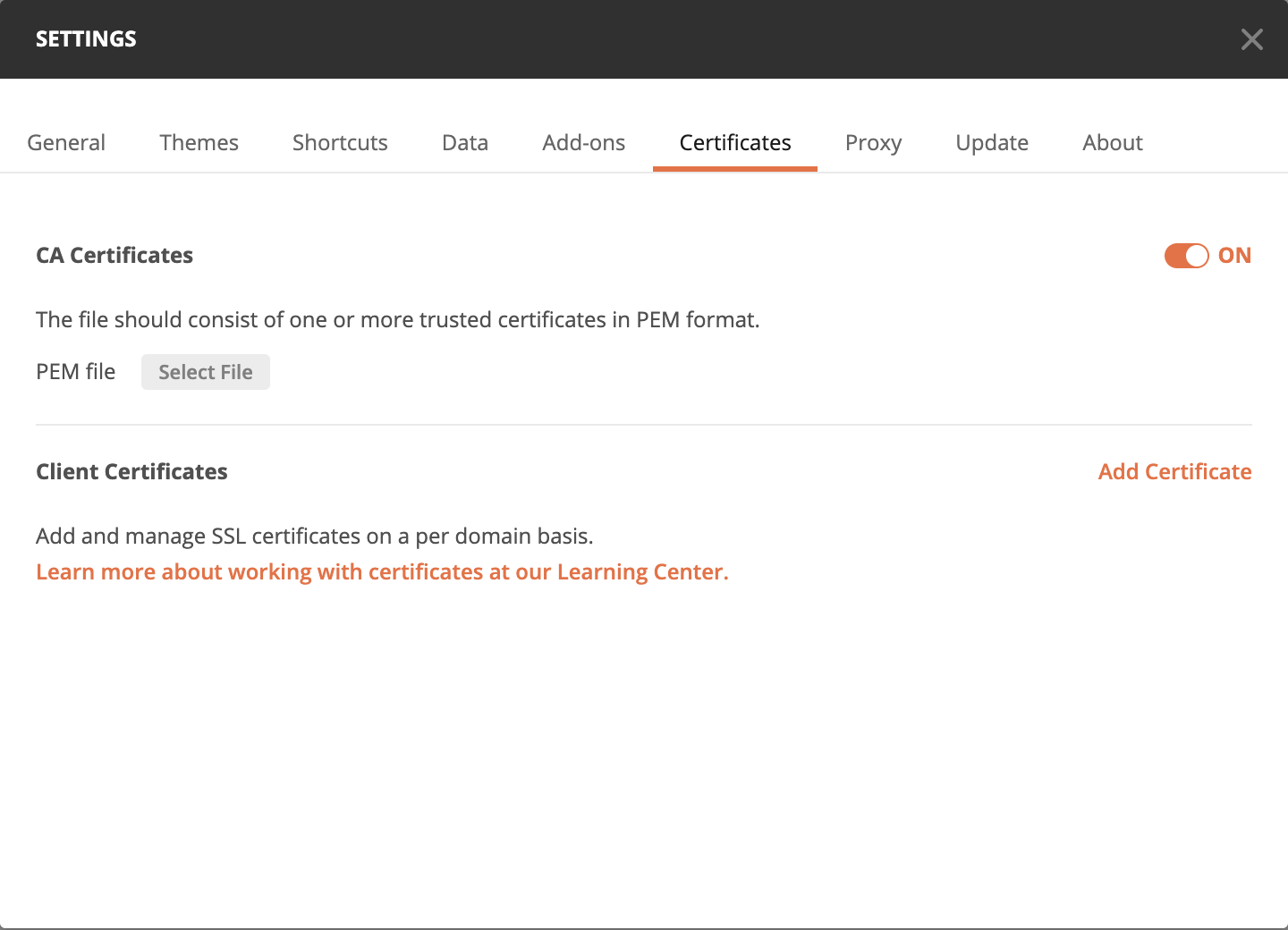Go to the Data tab
1288x930 pixels.
465,143
